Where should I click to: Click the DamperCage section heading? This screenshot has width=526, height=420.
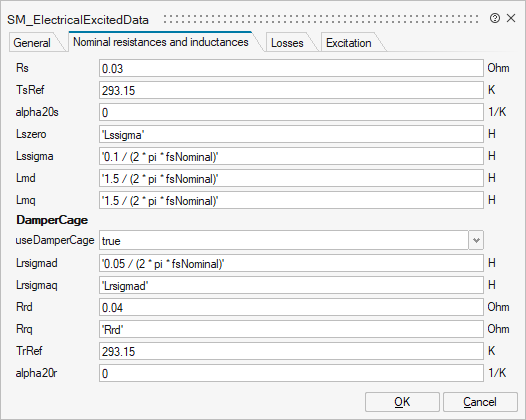pyautogui.click(x=52, y=220)
